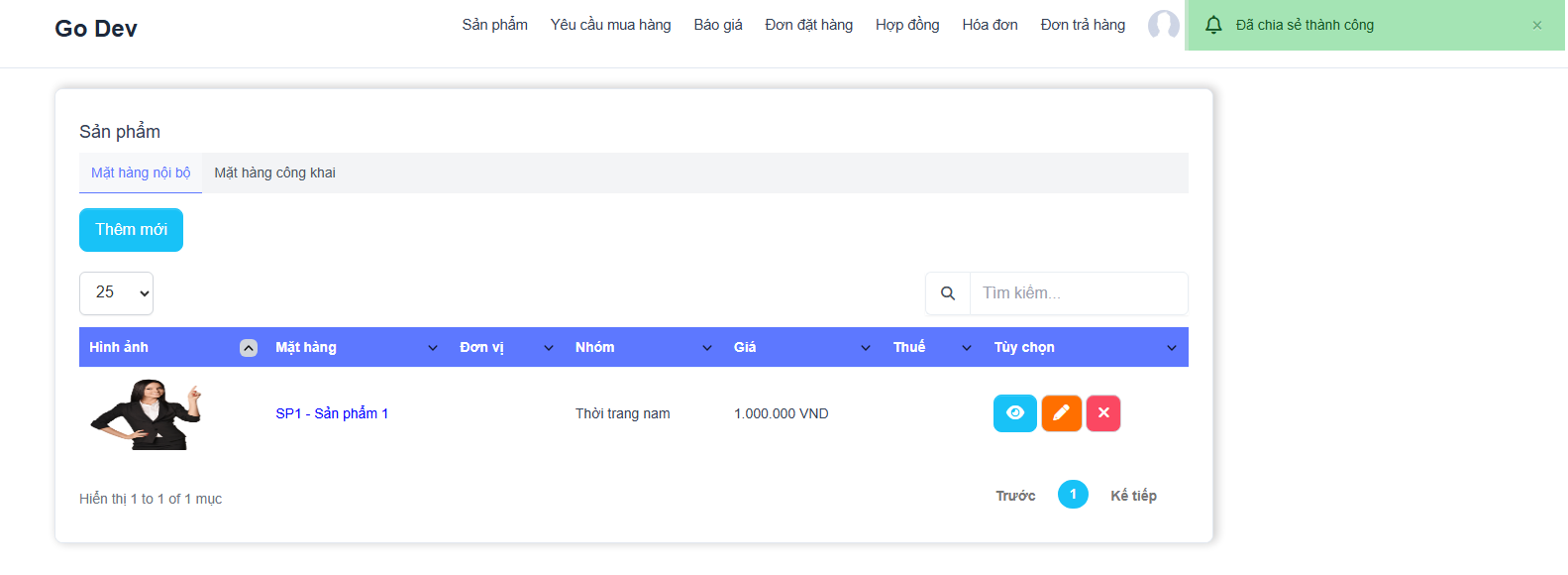Click the Tìm kiếm search field
The image size is (1568, 575).
click(1078, 293)
